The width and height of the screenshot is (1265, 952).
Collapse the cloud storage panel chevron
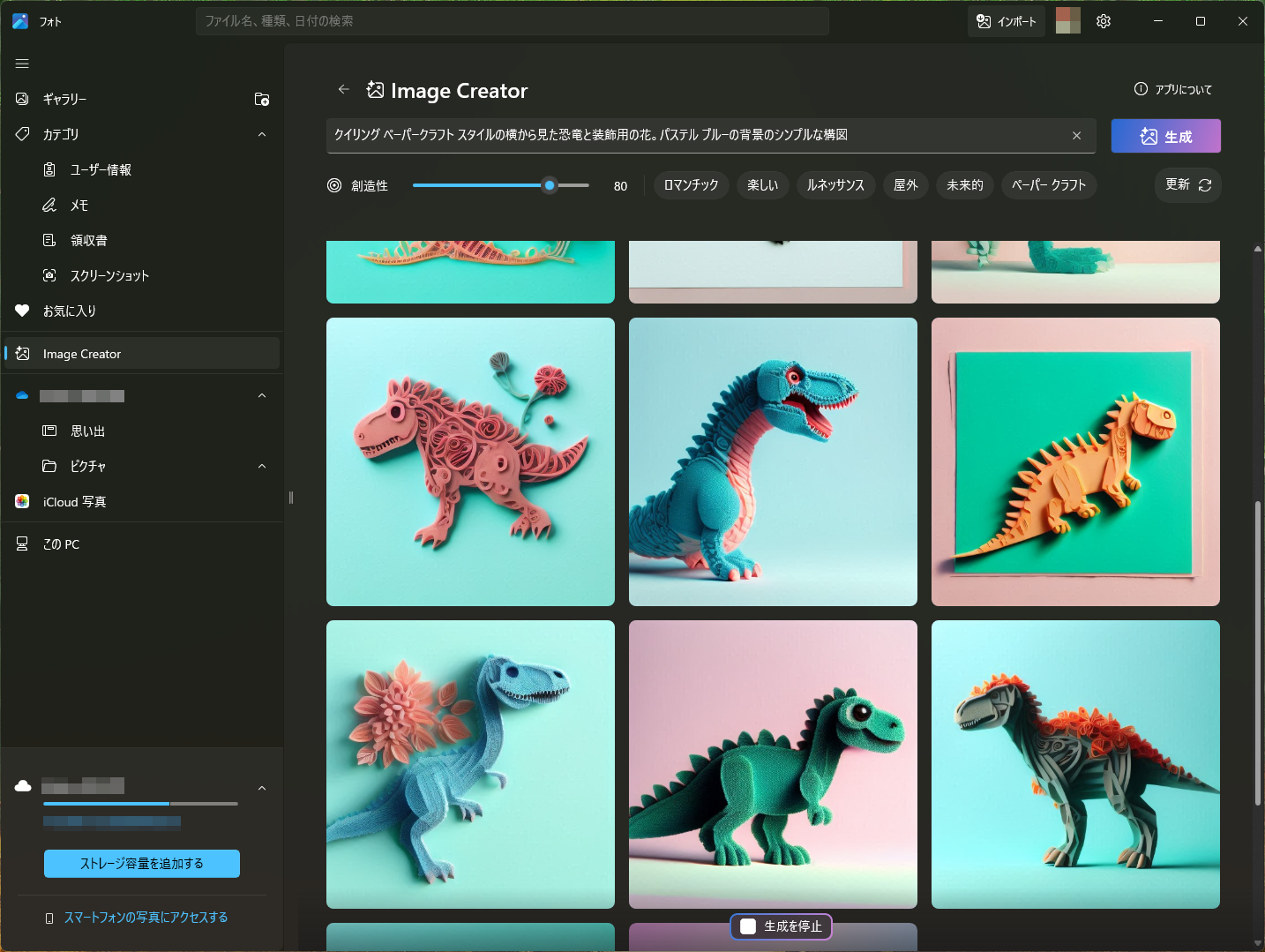point(262,788)
